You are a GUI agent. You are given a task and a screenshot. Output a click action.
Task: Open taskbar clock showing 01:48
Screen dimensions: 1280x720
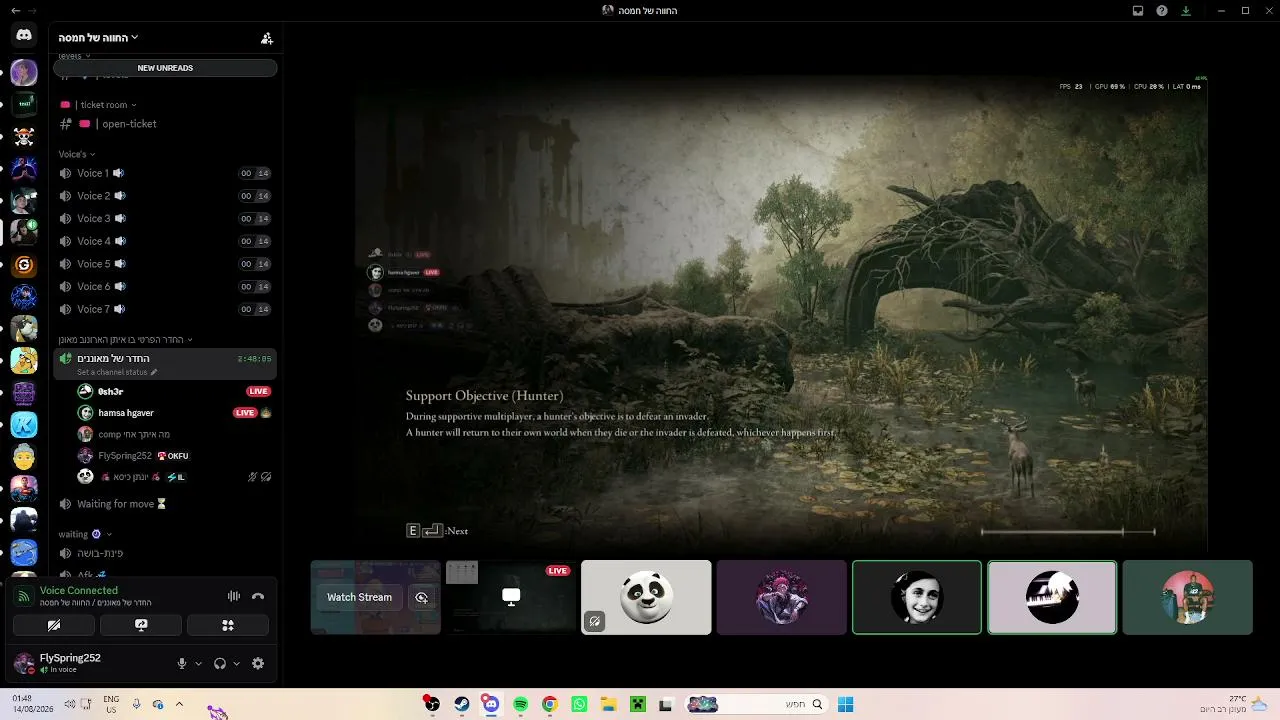coord(33,704)
